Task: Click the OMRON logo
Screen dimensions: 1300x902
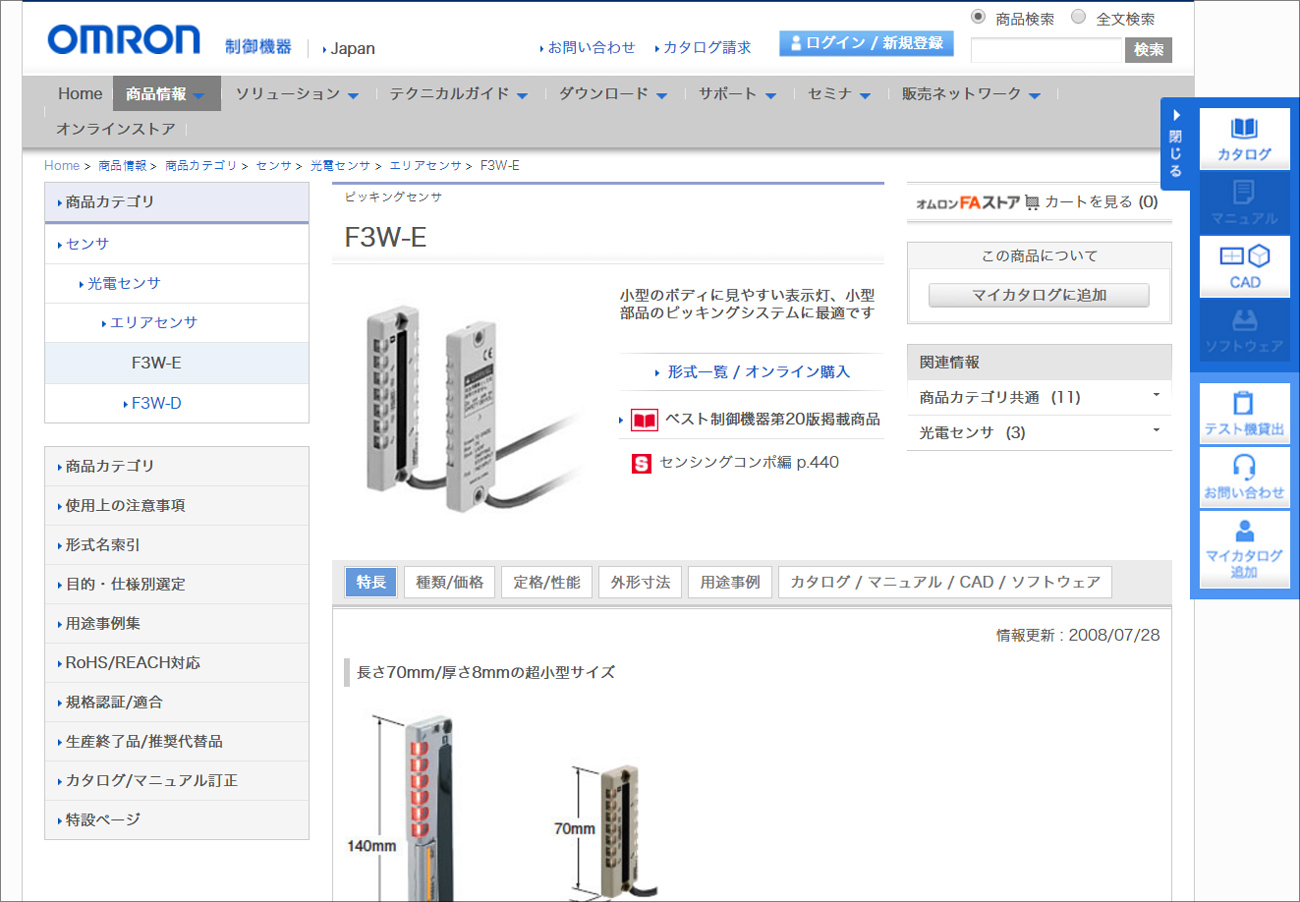Action: 124,38
